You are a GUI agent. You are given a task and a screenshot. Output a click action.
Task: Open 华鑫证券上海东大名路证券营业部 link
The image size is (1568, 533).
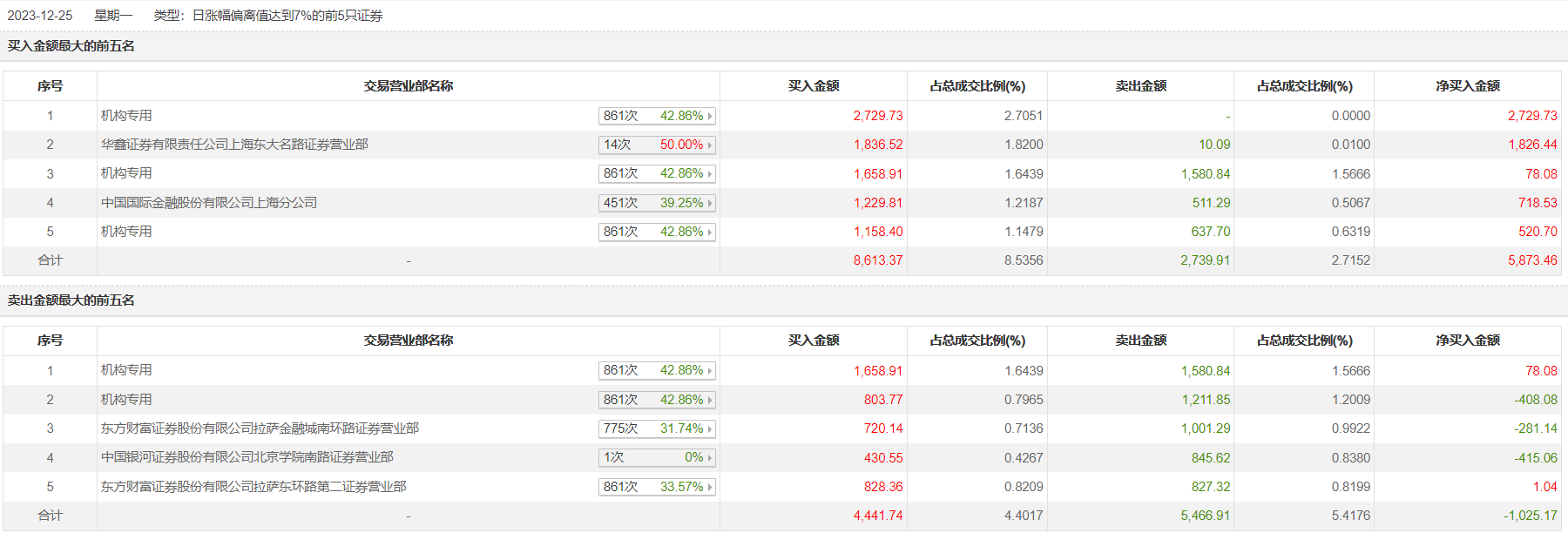234,145
